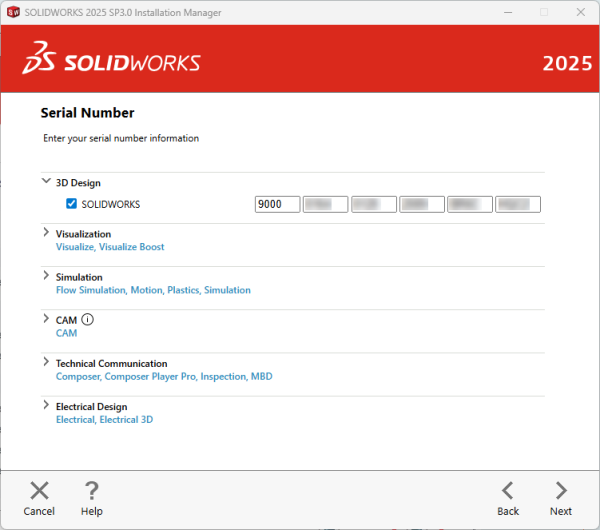This screenshot has height=530, width=600.
Task: Click the fifth serial number field
Action: point(470,204)
